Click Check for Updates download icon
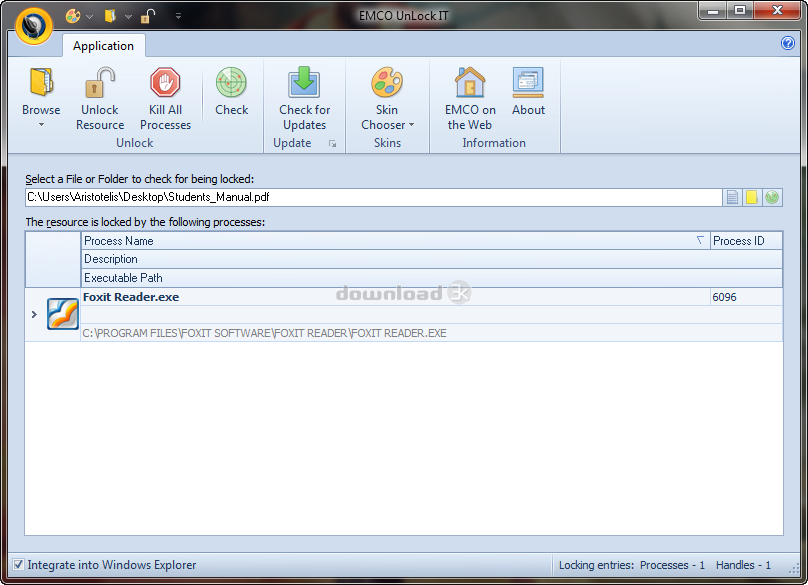 coord(304,82)
